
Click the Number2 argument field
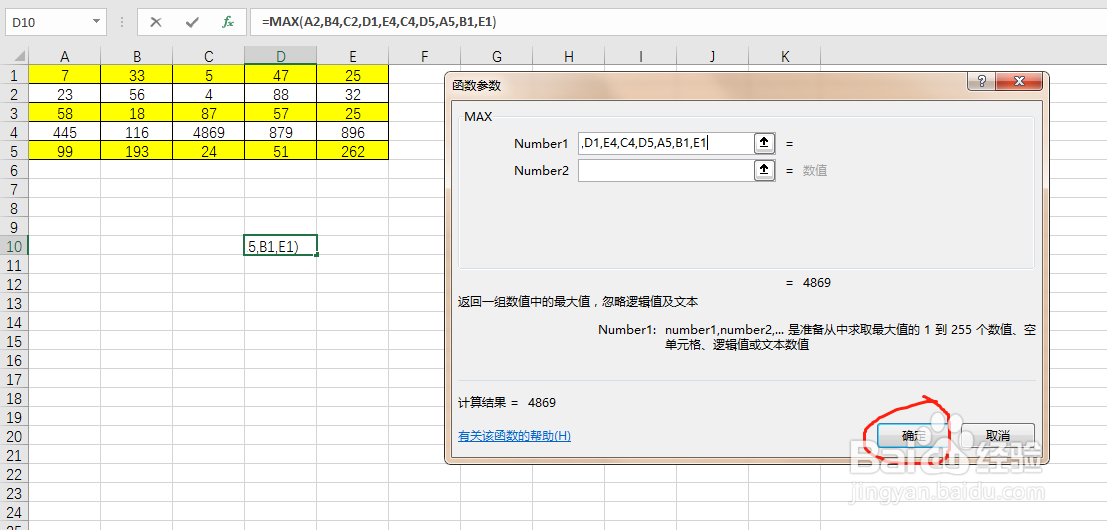[666, 170]
